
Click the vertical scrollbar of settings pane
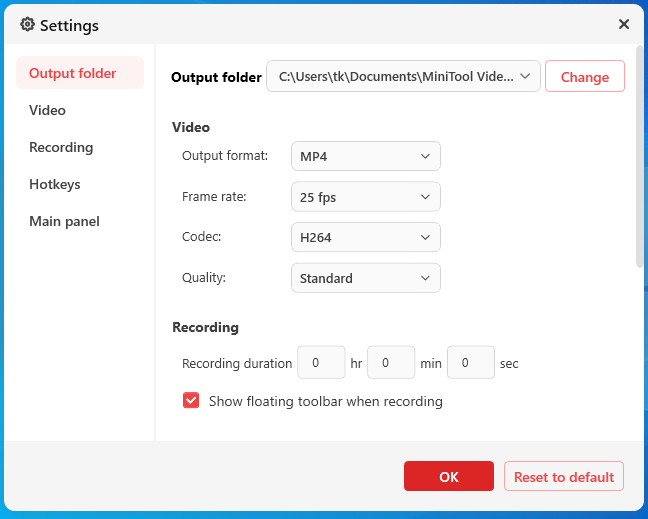pyautogui.click(x=640, y=157)
